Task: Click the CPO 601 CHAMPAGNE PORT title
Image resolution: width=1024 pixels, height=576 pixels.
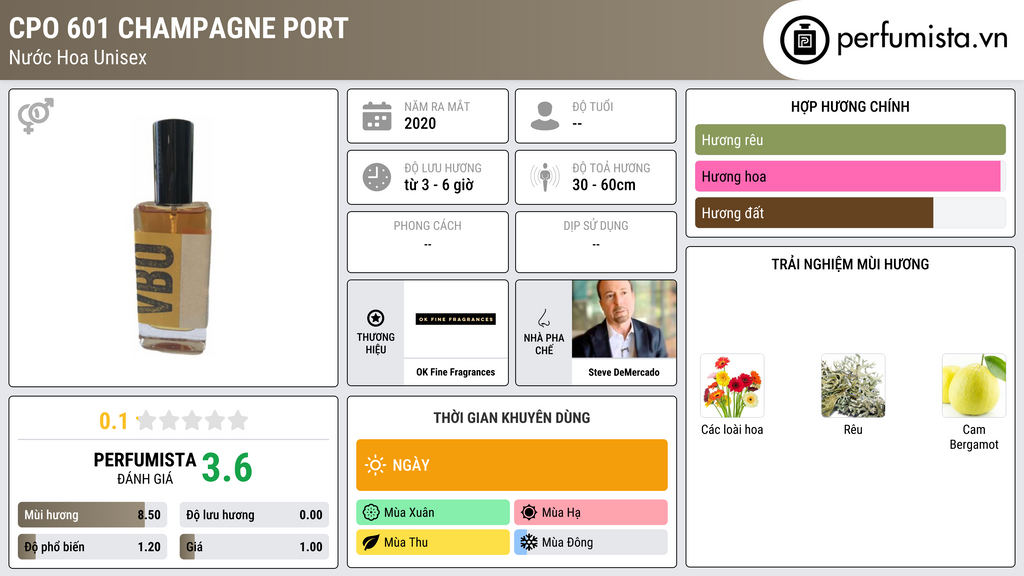Action: coord(178,28)
